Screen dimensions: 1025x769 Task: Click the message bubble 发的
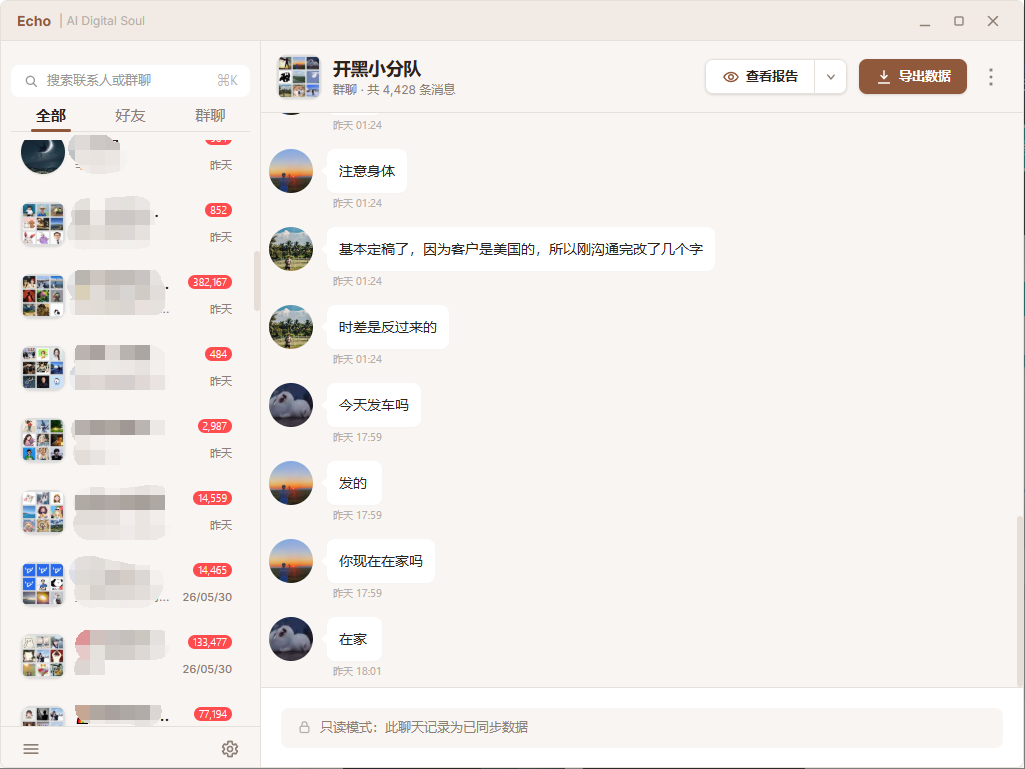(x=354, y=483)
